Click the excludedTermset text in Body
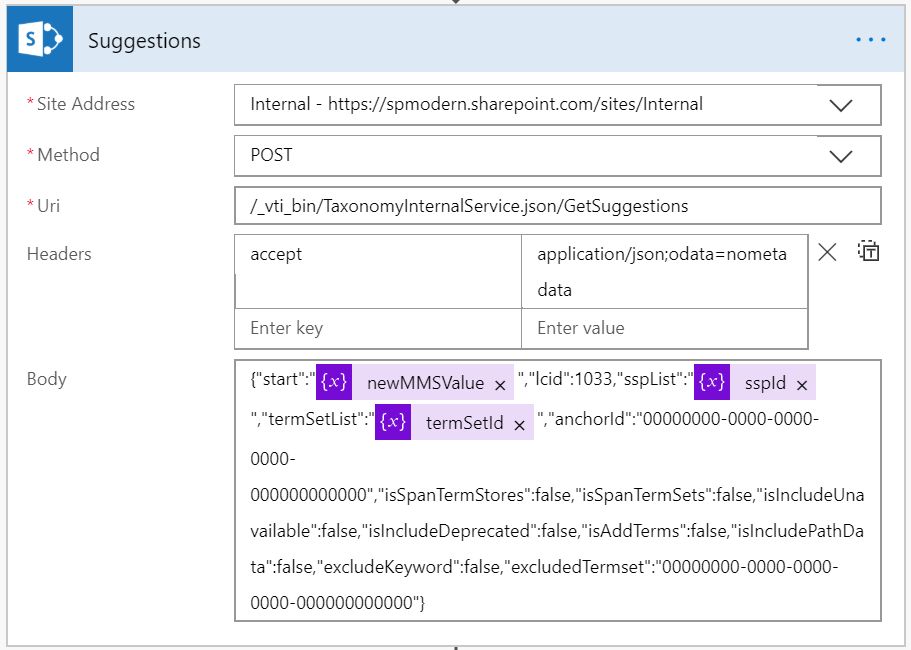 (x=580, y=567)
